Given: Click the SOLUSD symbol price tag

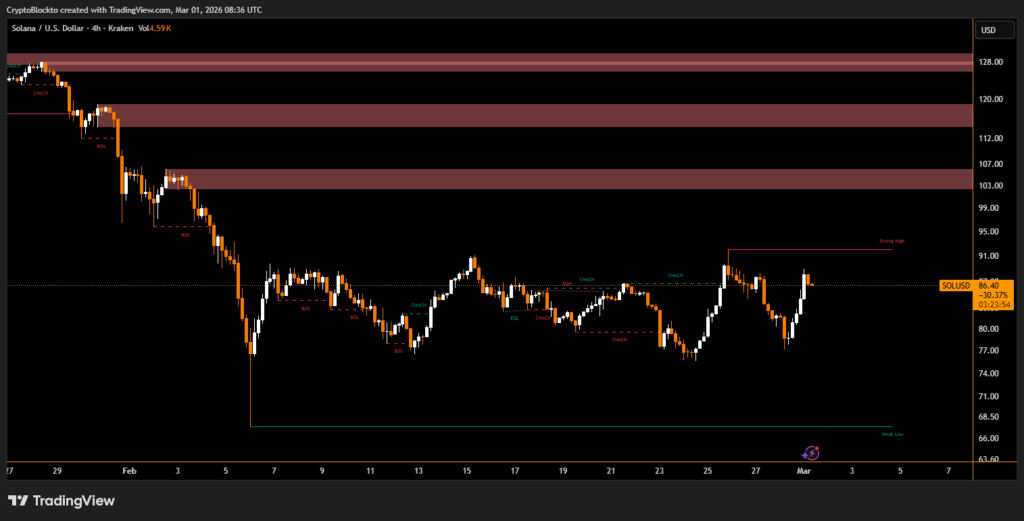Looking at the screenshot, I should (x=956, y=286).
